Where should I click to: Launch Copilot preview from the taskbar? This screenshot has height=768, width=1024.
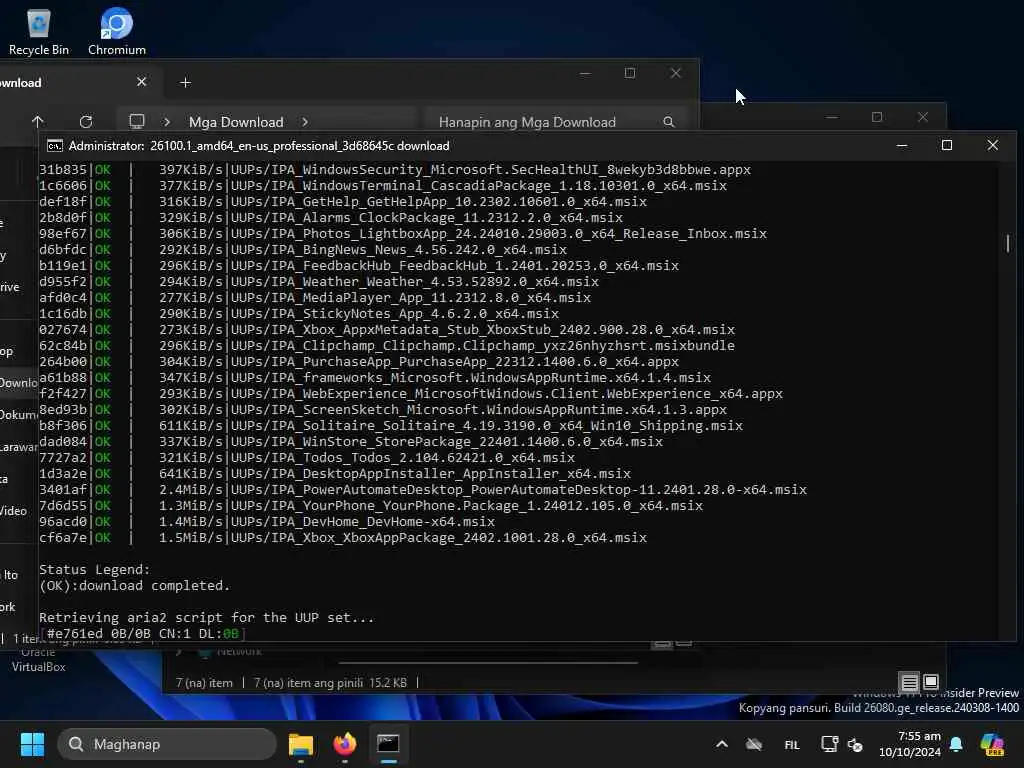point(993,744)
